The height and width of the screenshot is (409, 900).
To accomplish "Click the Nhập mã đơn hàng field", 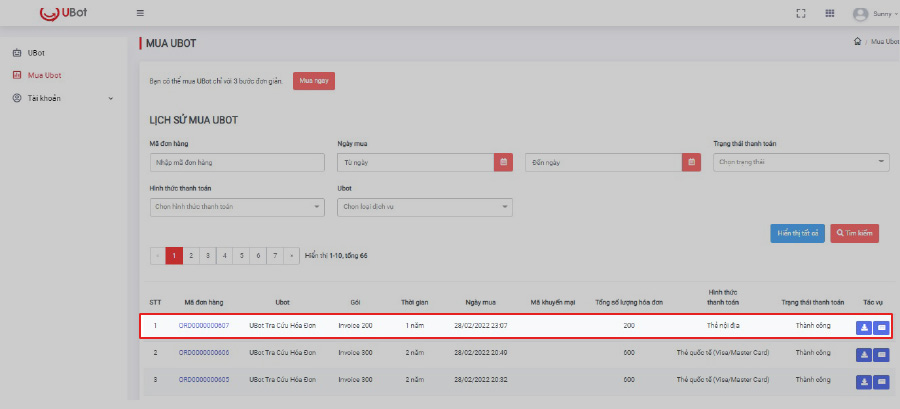I will [x=237, y=162].
